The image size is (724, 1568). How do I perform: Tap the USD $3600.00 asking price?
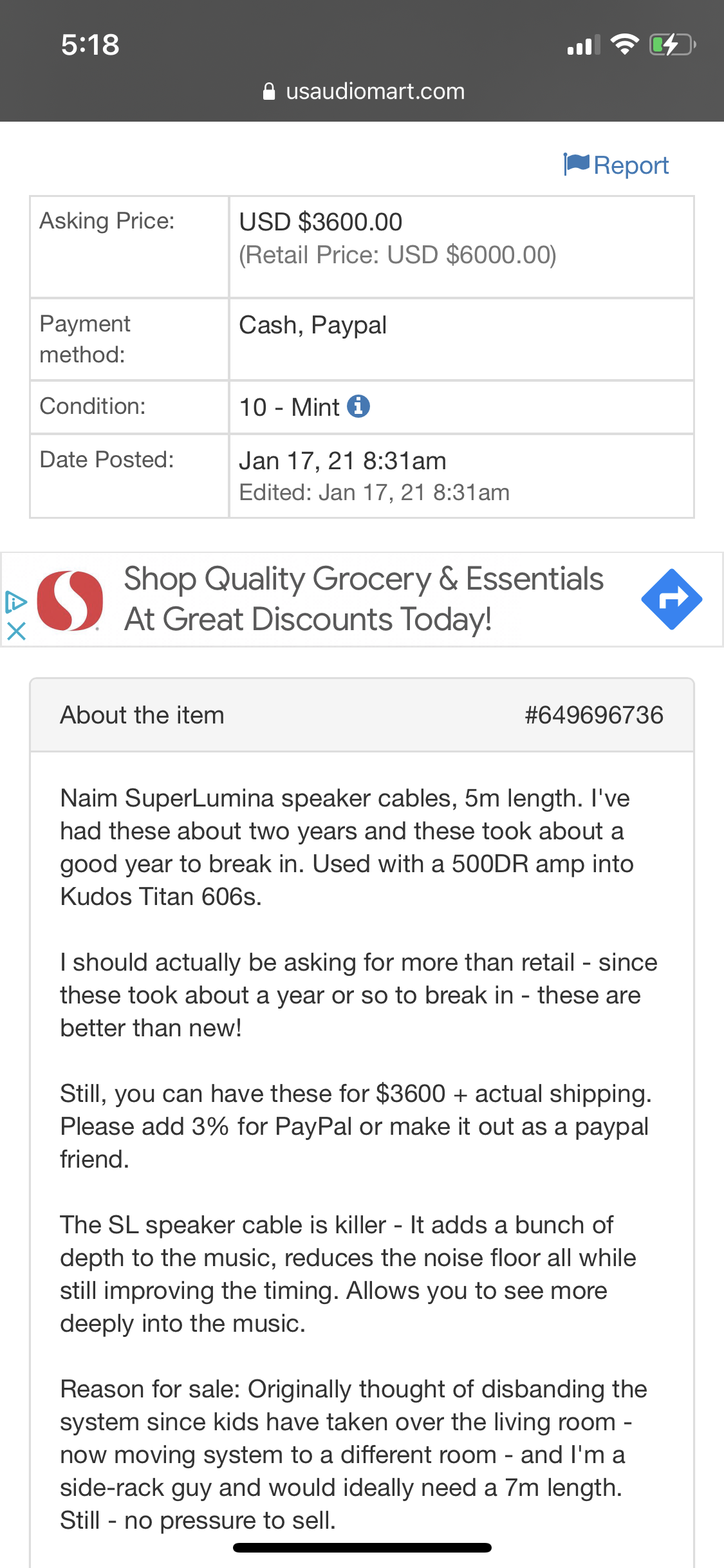(x=320, y=222)
